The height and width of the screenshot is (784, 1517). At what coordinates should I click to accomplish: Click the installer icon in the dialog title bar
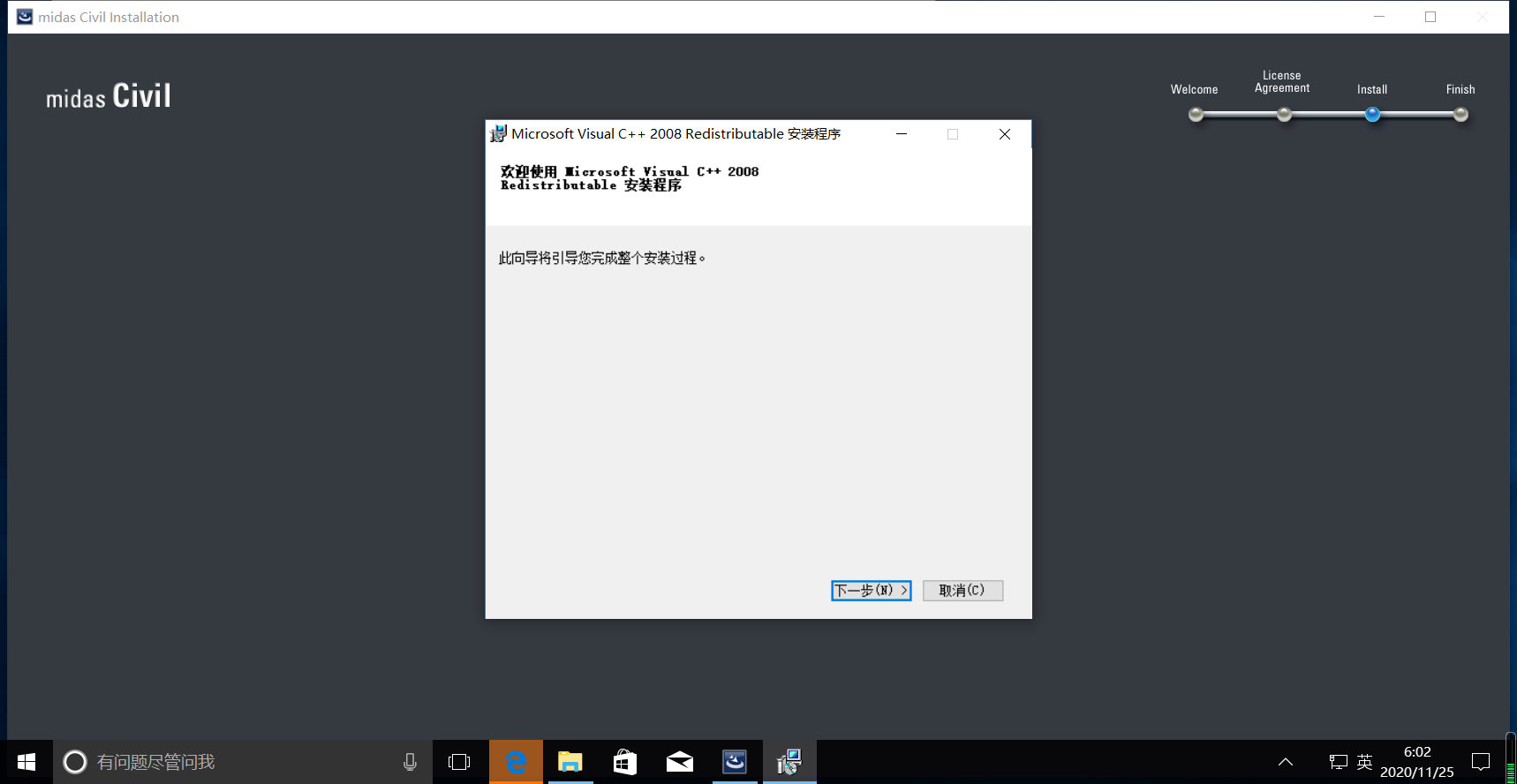tap(499, 133)
